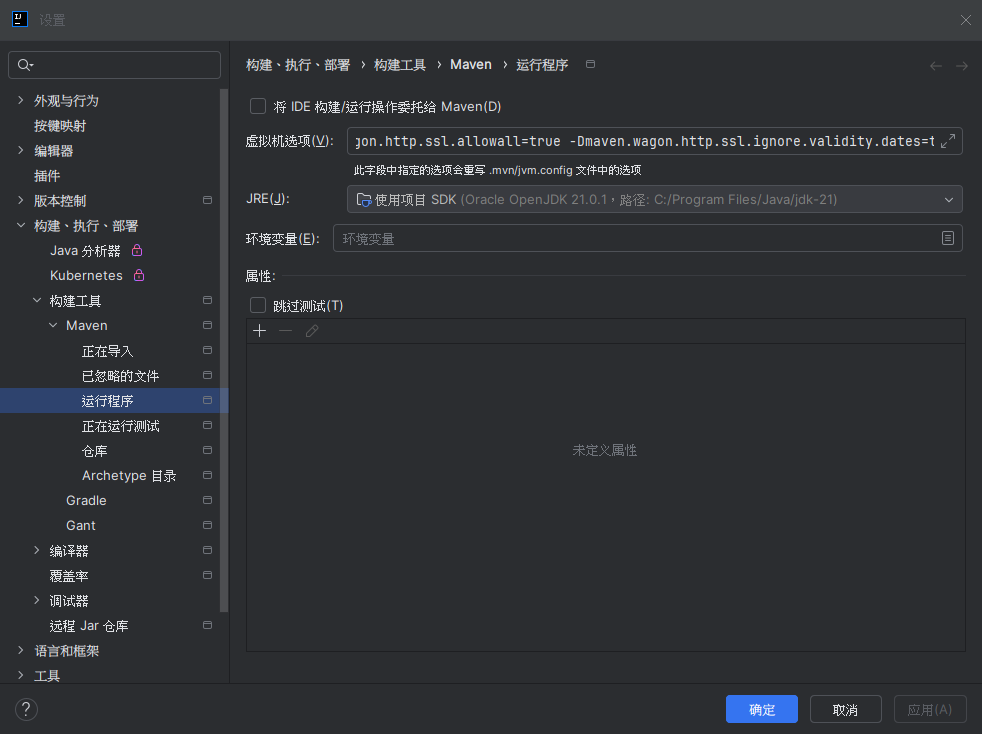
Task: Expand the 工具 tree node
Action: click(21, 675)
